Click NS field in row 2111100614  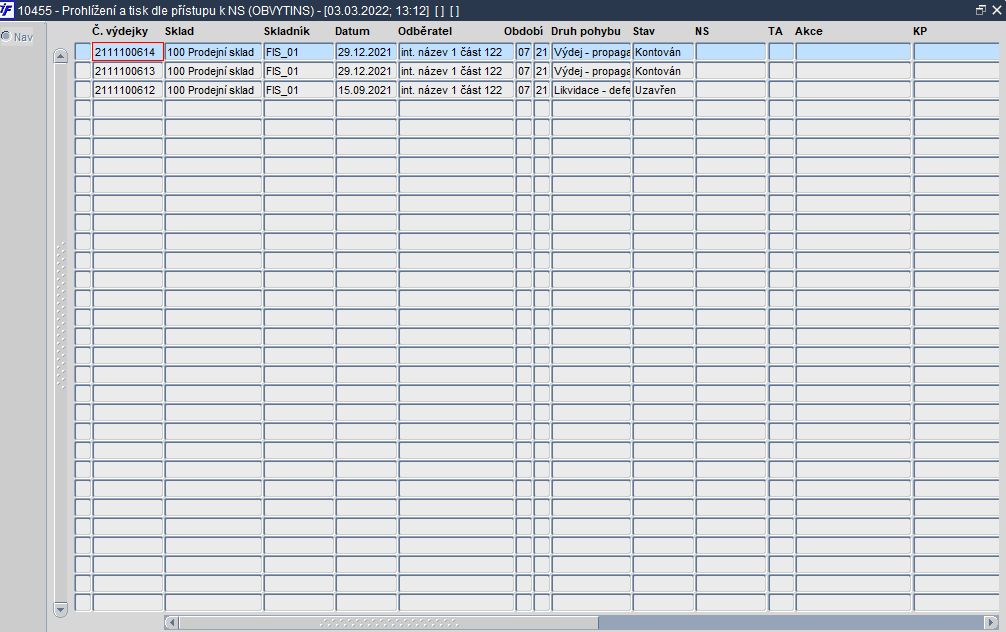click(x=731, y=52)
